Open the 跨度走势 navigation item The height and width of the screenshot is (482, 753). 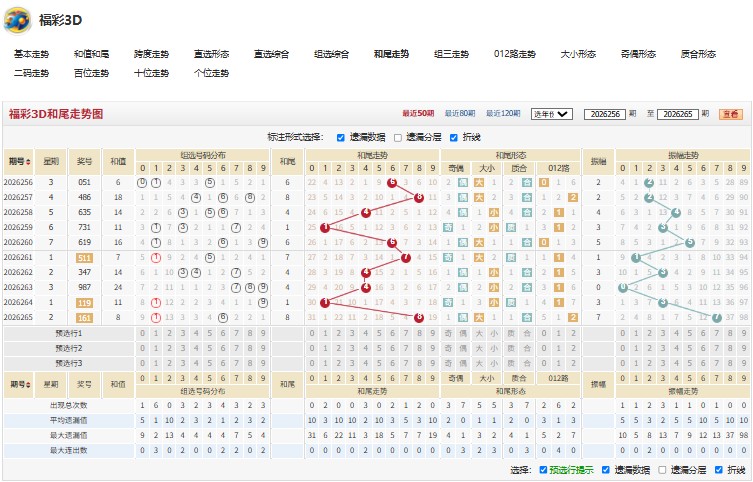(151, 54)
